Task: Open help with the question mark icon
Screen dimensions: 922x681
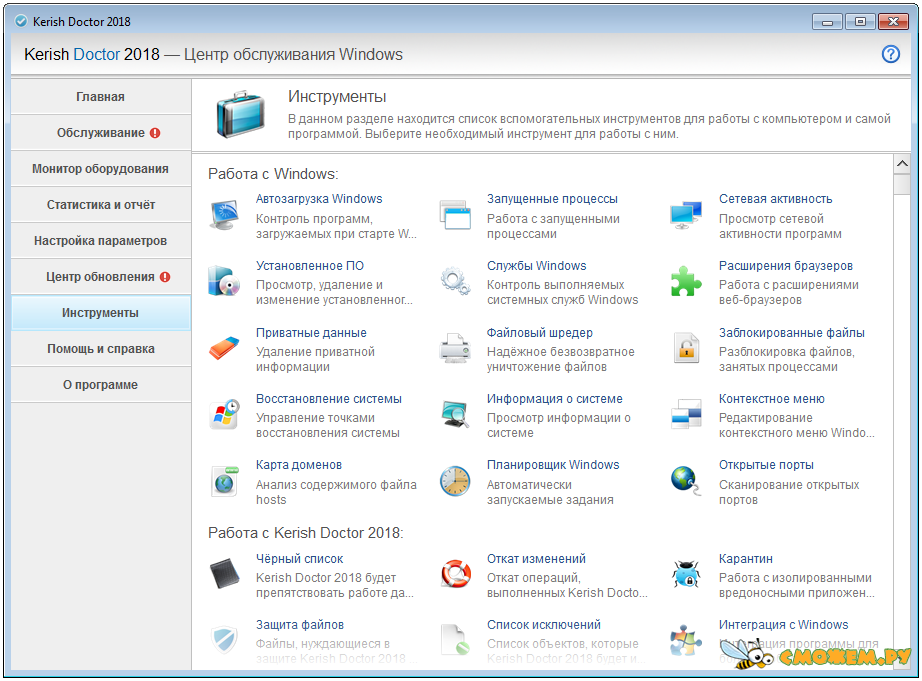Action: tap(890, 54)
